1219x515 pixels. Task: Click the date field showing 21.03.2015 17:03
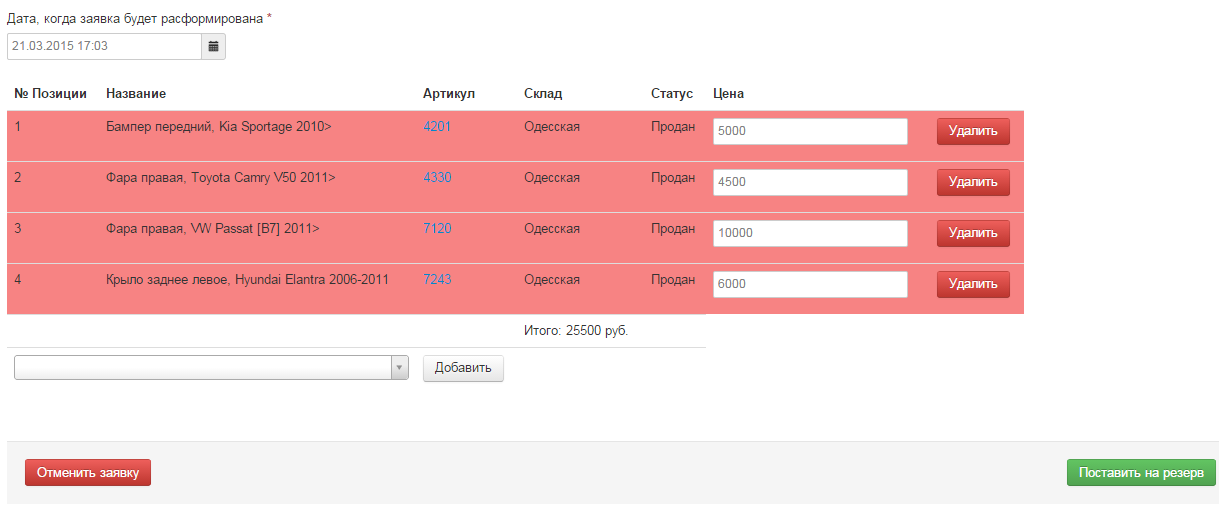(x=105, y=46)
